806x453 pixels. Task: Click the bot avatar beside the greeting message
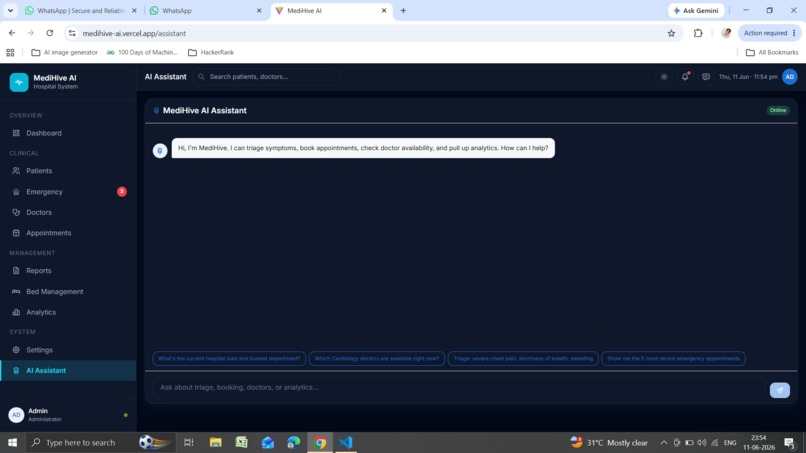coord(160,151)
